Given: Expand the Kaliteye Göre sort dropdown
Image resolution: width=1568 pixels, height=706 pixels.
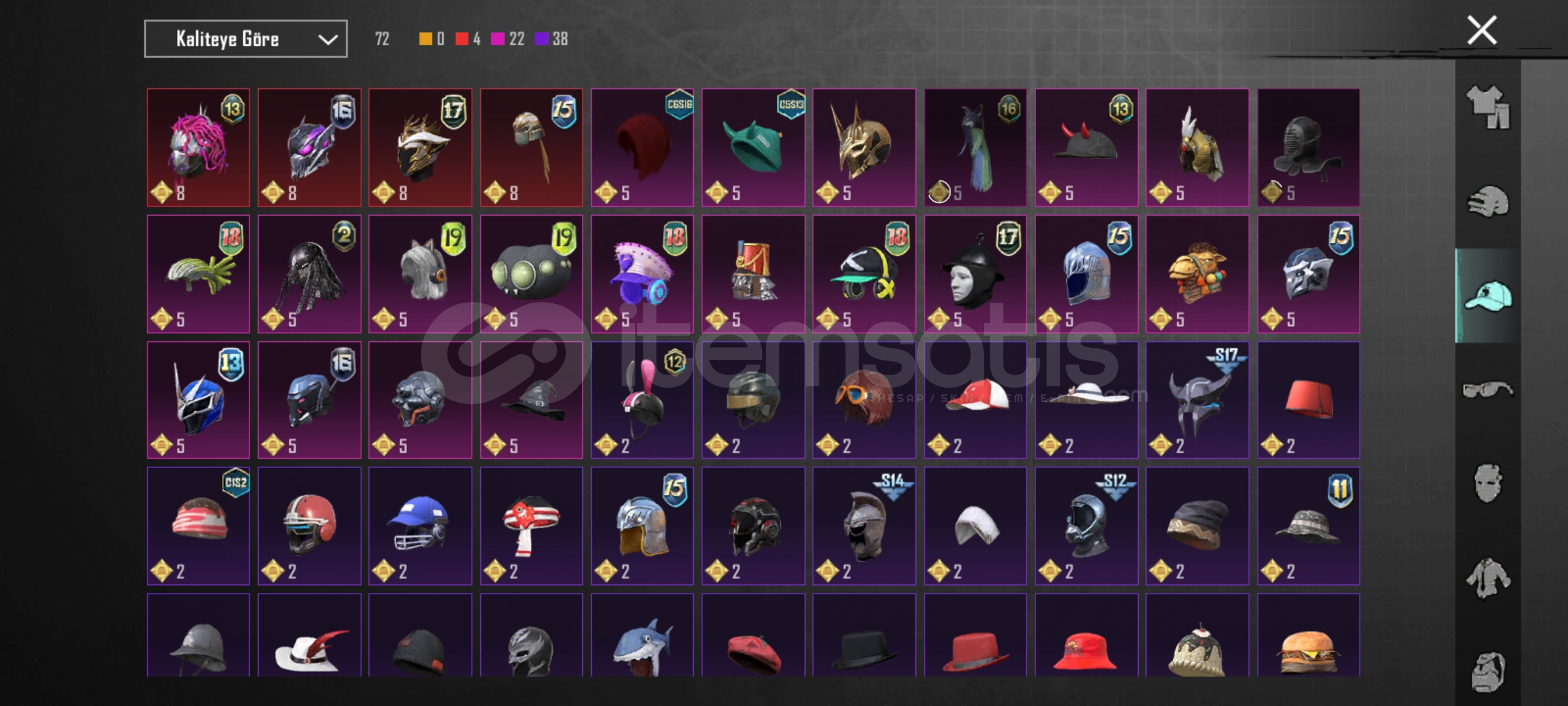Looking at the screenshot, I should (x=246, y=39).
